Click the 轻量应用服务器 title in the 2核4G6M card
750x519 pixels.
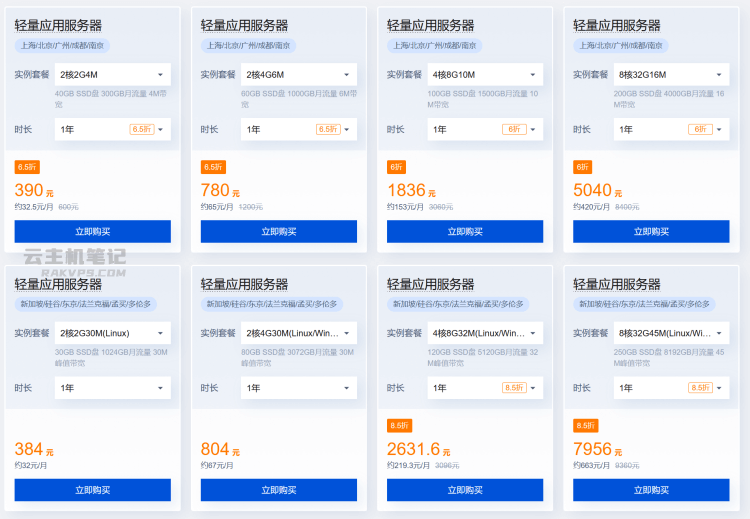(244, 25)
